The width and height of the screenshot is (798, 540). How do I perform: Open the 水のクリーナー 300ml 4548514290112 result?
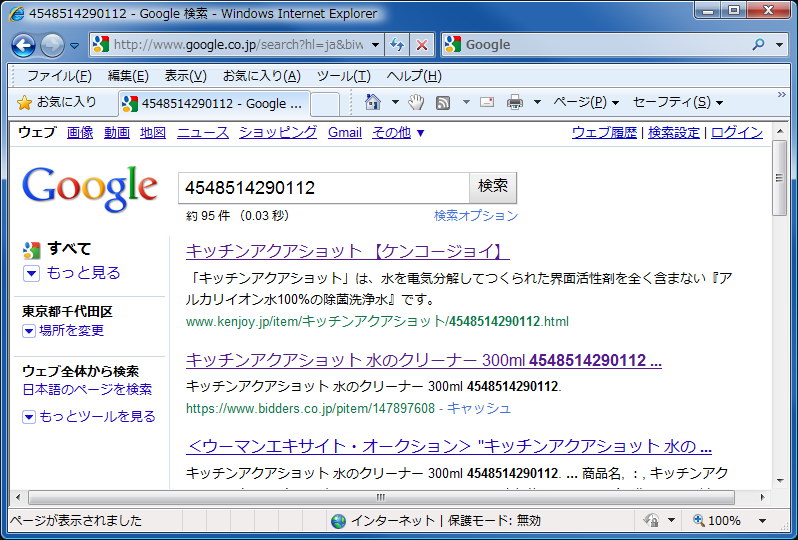[423, 361]
